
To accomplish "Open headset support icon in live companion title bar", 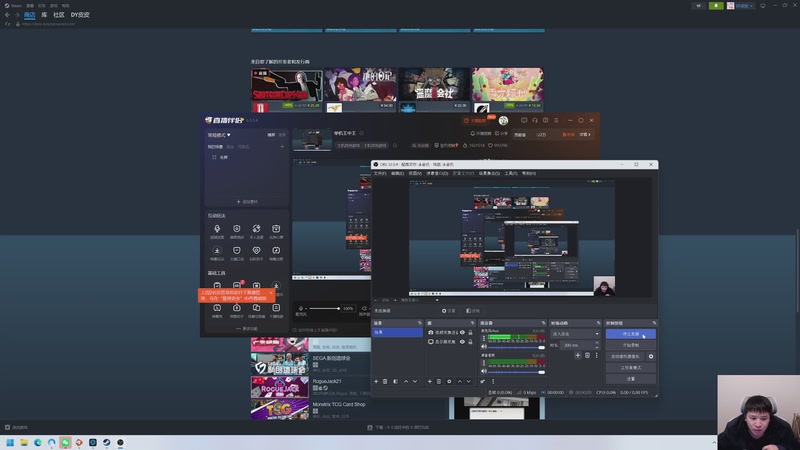I will [x=535, y=120].
